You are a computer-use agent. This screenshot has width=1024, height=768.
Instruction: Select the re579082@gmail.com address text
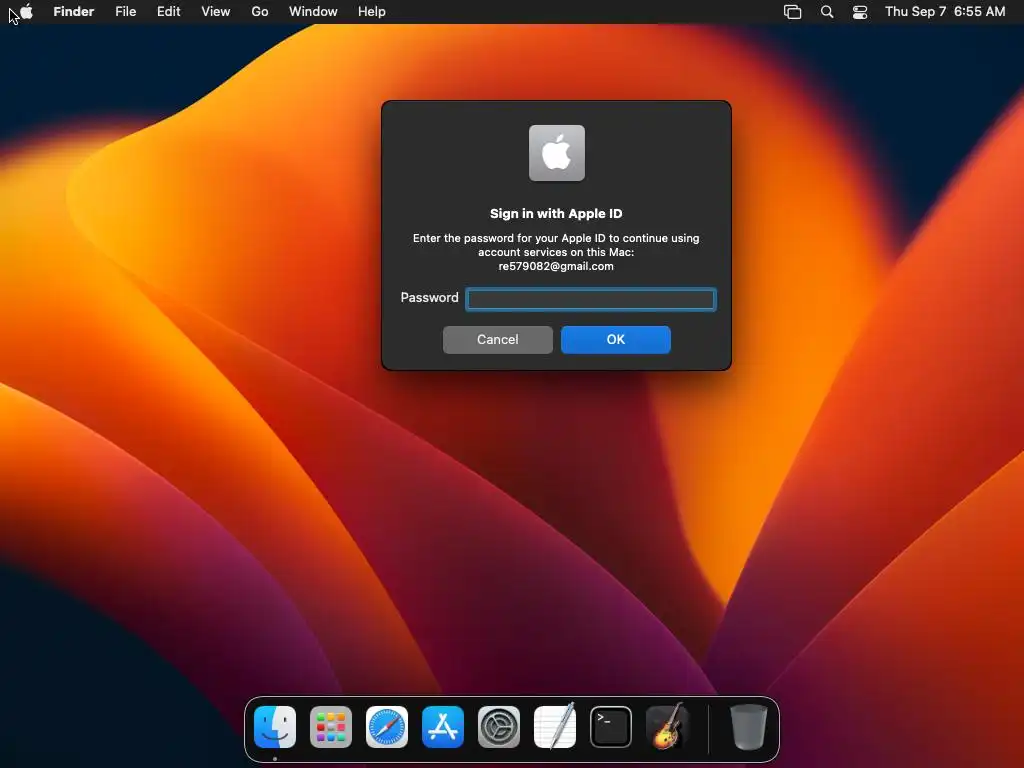[x=556, y=266]
